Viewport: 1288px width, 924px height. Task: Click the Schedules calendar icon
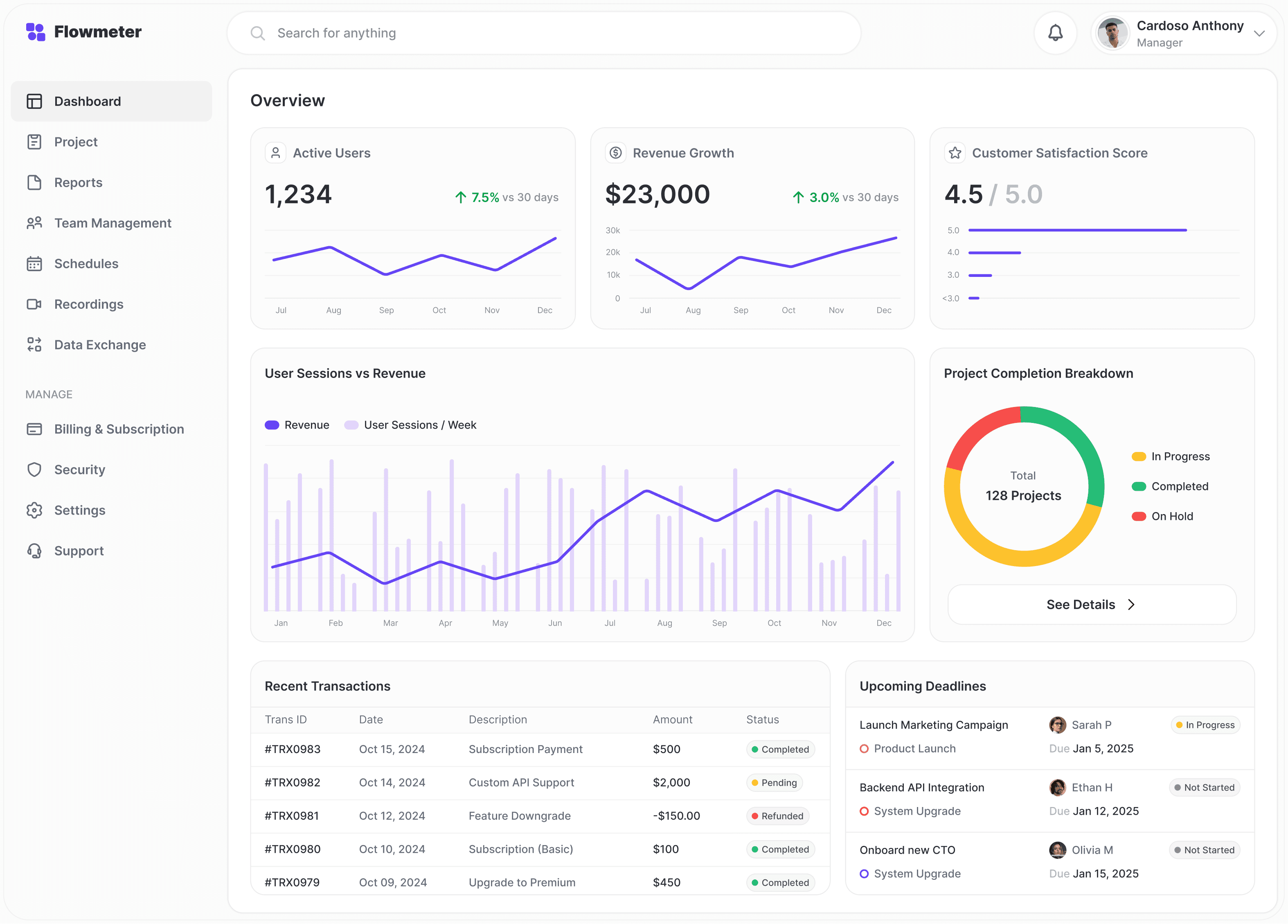coord(34,263)
